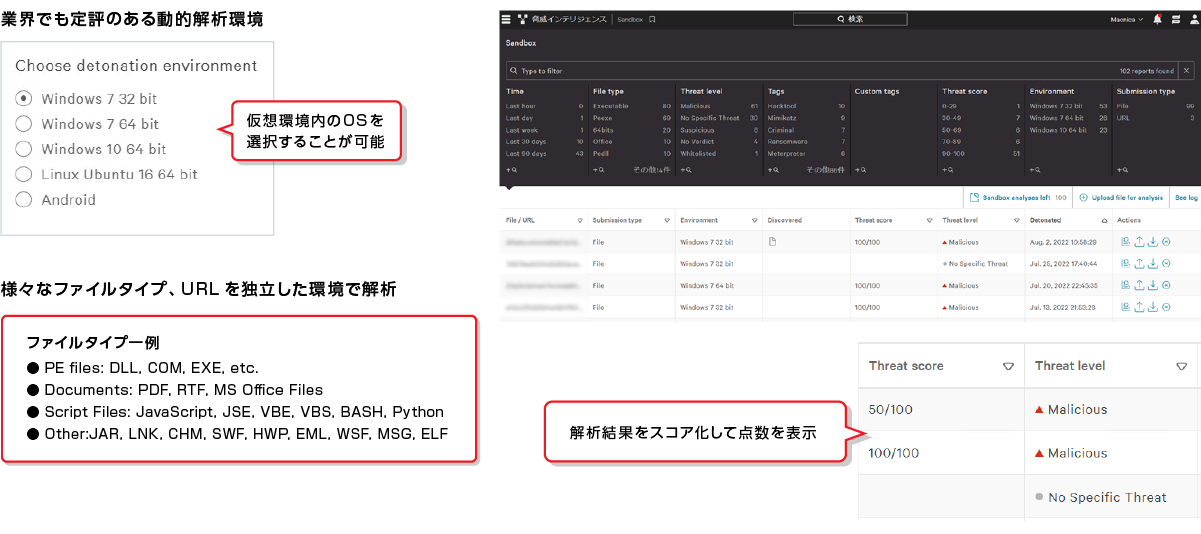1201x534 pixels.
Task: Select the Windows 7 32 bit radio button
Action: point(24,99)
